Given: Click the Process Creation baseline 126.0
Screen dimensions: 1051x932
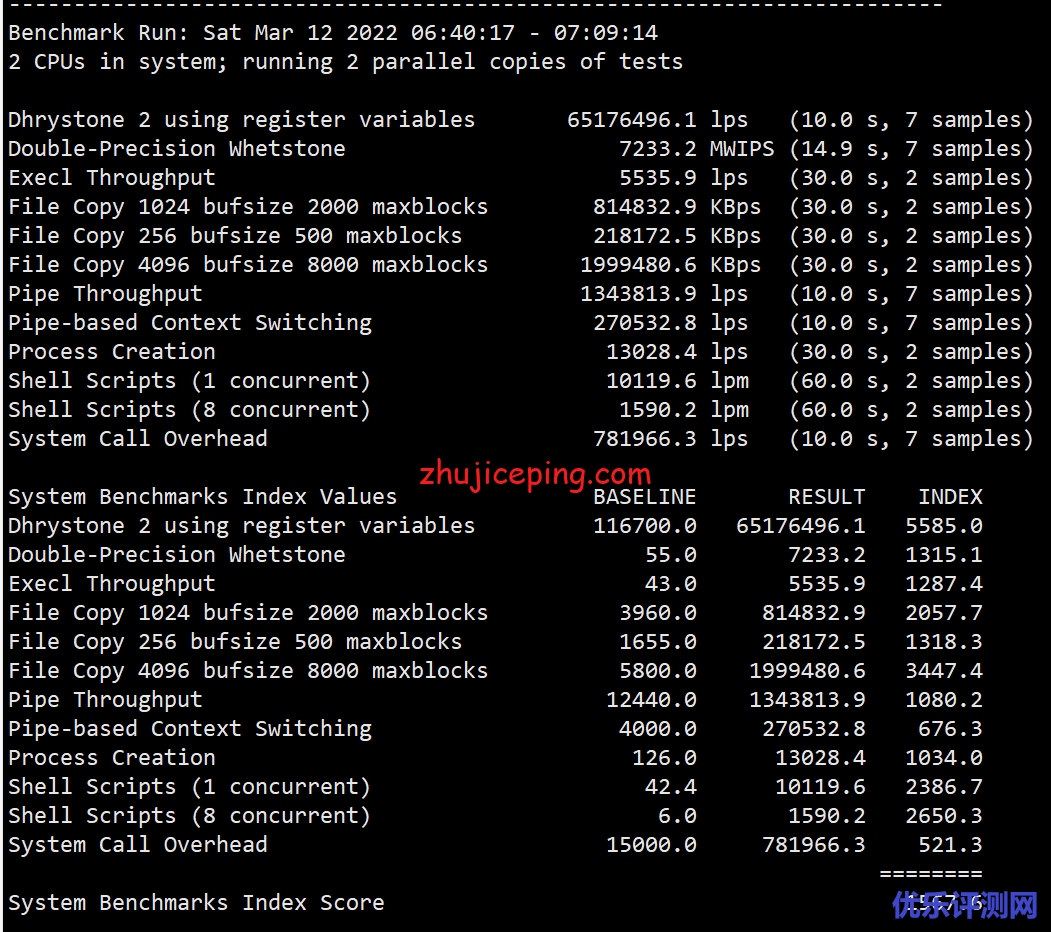Looking at the screenshot, I should click(x=664, y=758).
